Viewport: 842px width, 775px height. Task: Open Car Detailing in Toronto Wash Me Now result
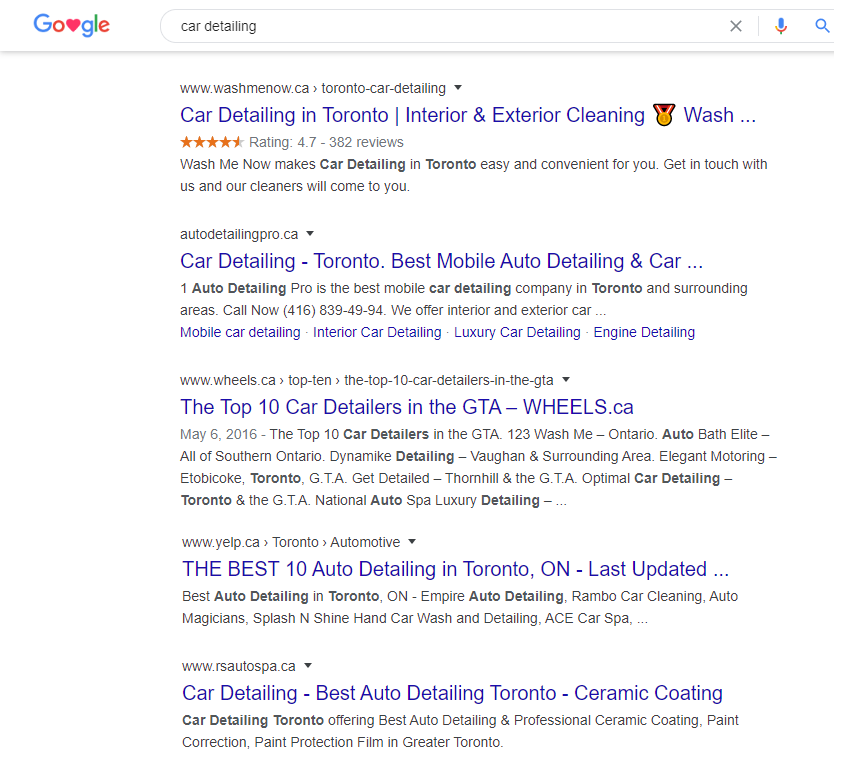pos(468,115)
